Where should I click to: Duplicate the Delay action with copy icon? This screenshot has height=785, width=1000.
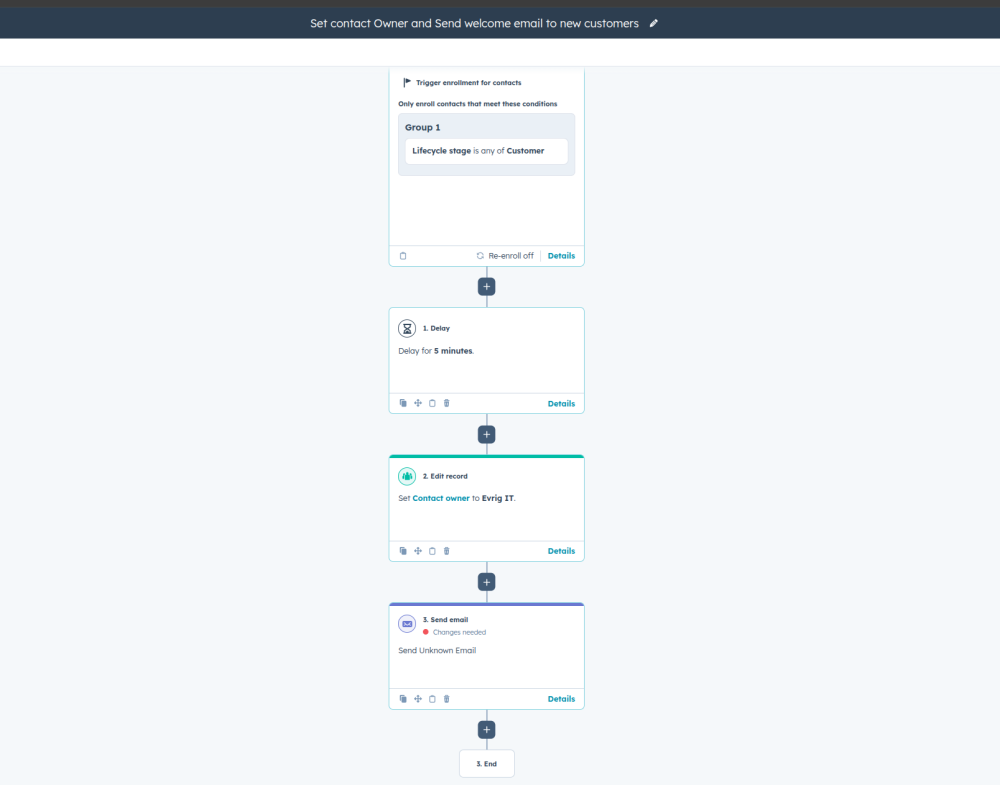tap(403, 404)
